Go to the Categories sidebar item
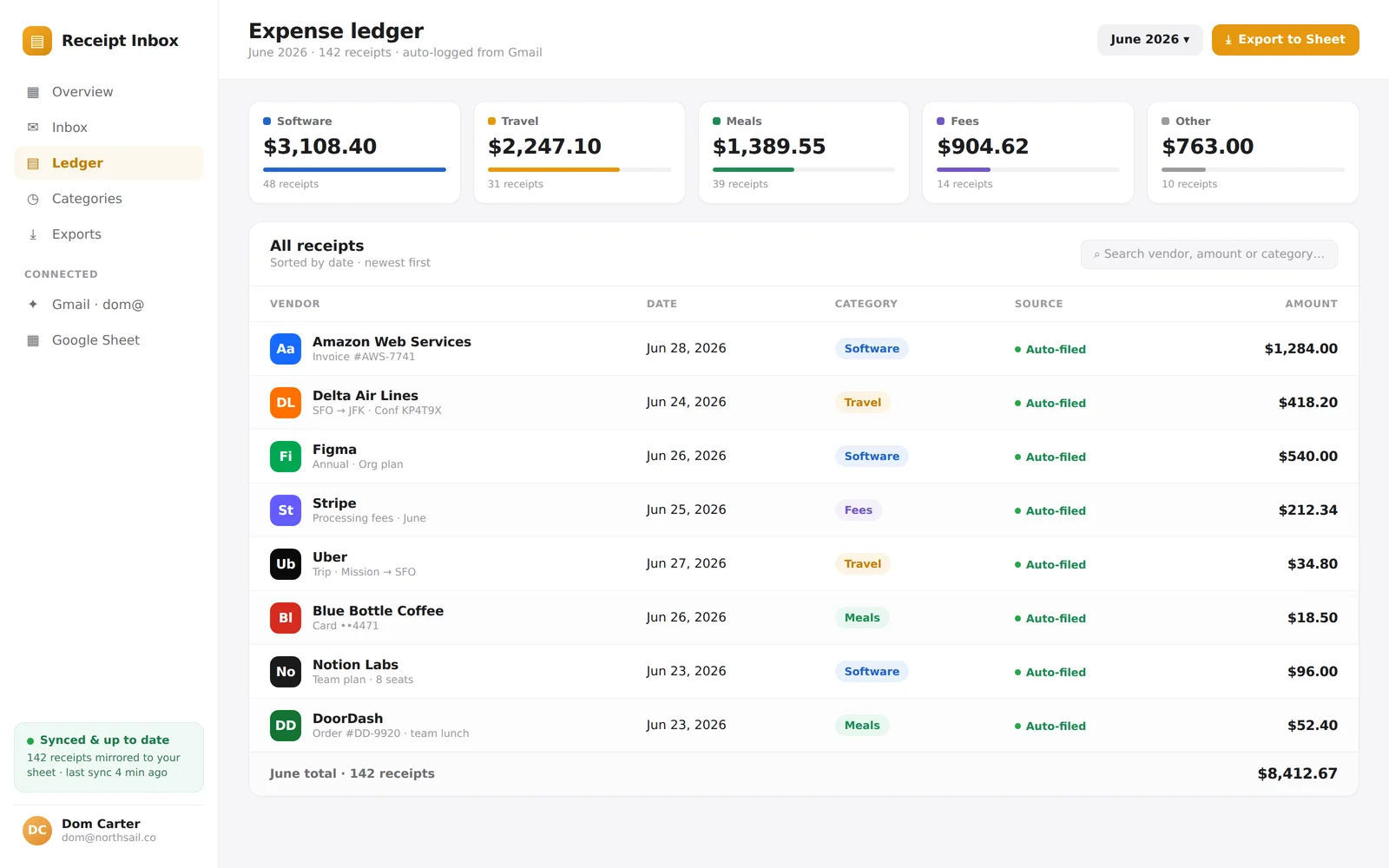Screen dimensions: 1389x868 point(109,199)
